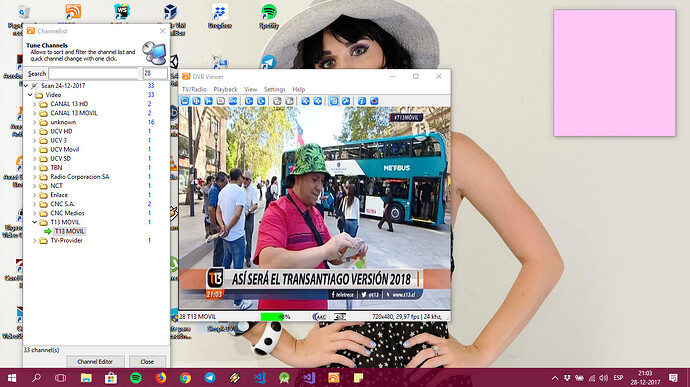Viewport: 690px width, 387px height.
Task: Open Firefox from the taskbar
Action: (161, 378)
